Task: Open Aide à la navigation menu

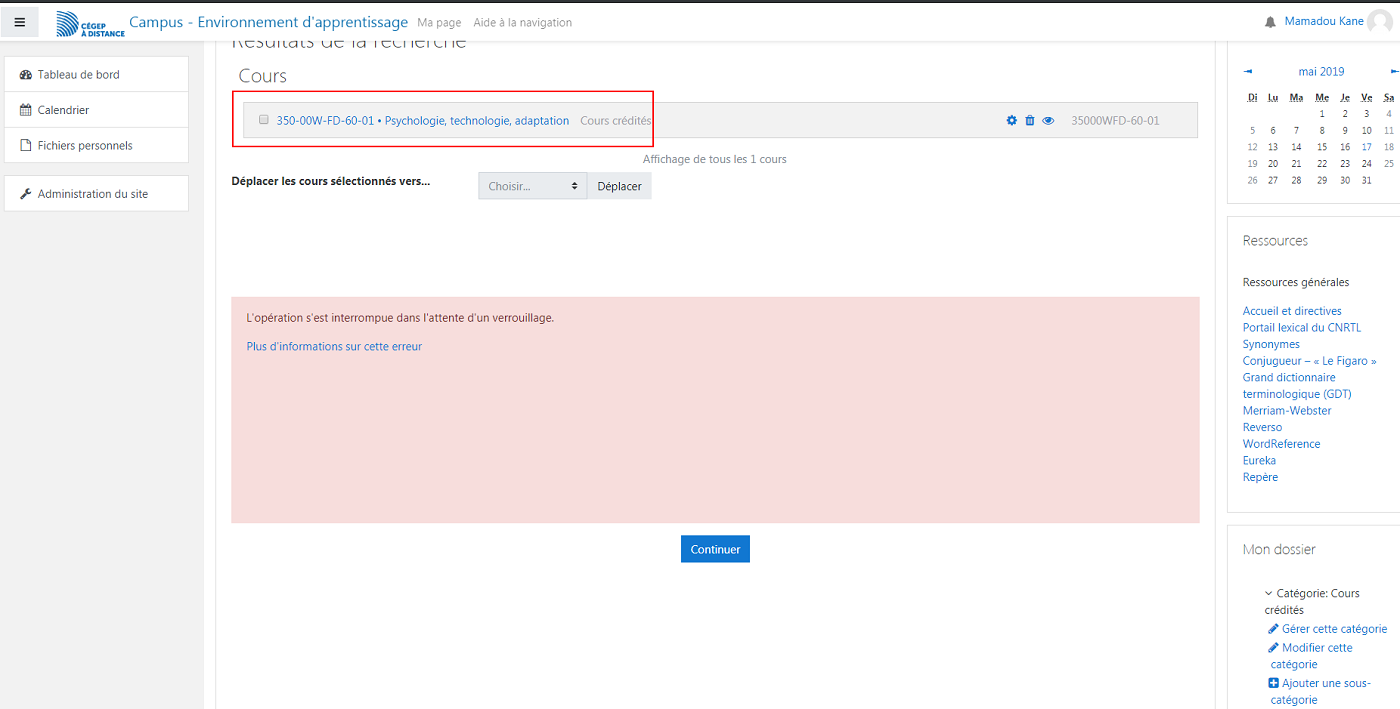Action: (x=522, y=23)
